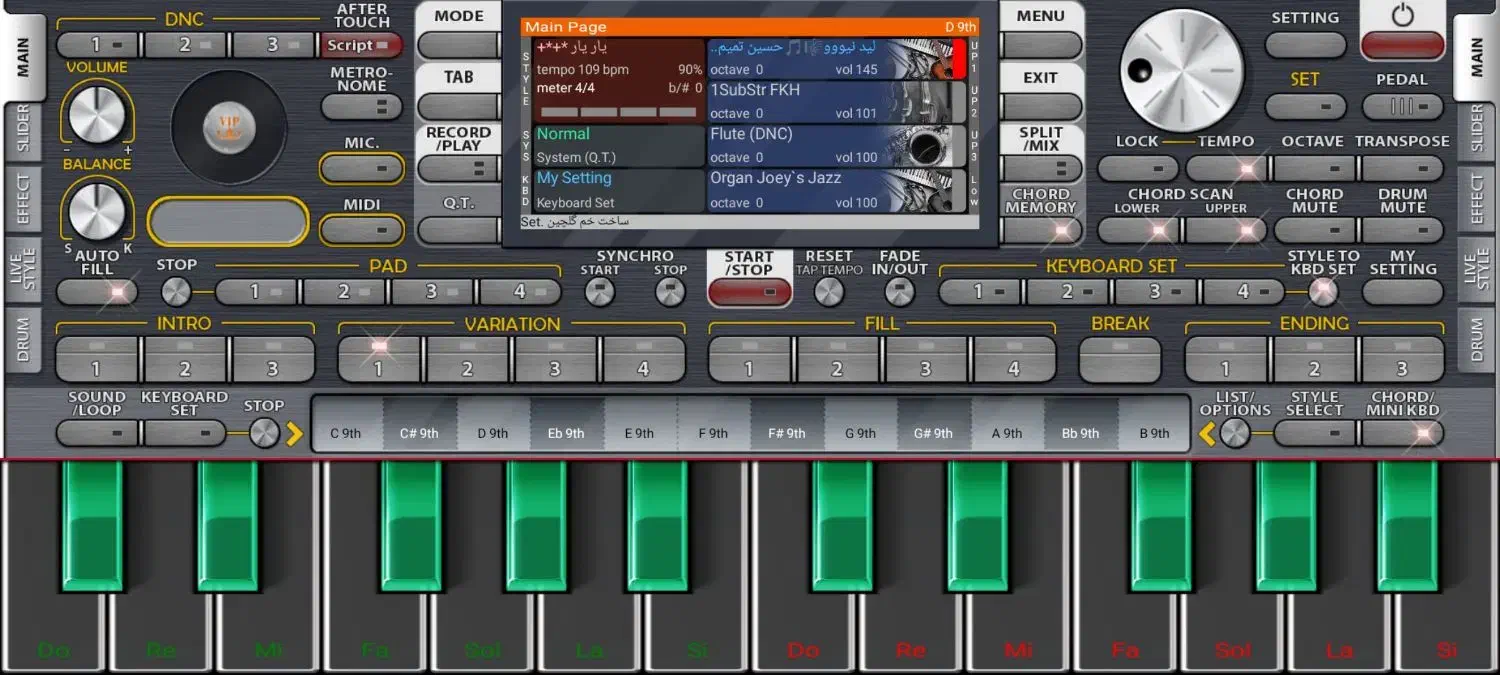Select Variation 2 button

tap(467, 358)
